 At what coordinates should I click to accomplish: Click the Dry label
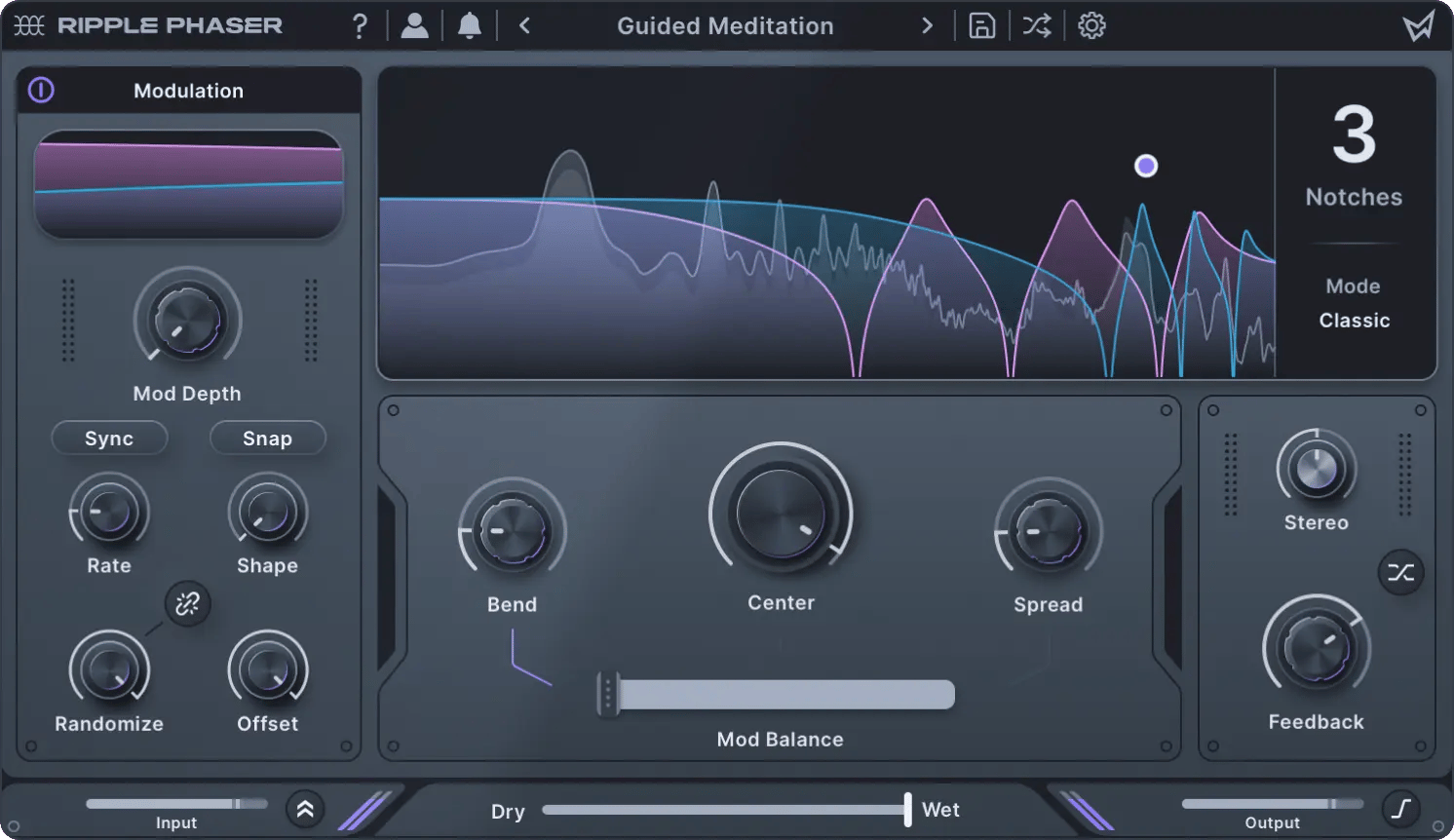pyautogui.click(x=508, y=811)
